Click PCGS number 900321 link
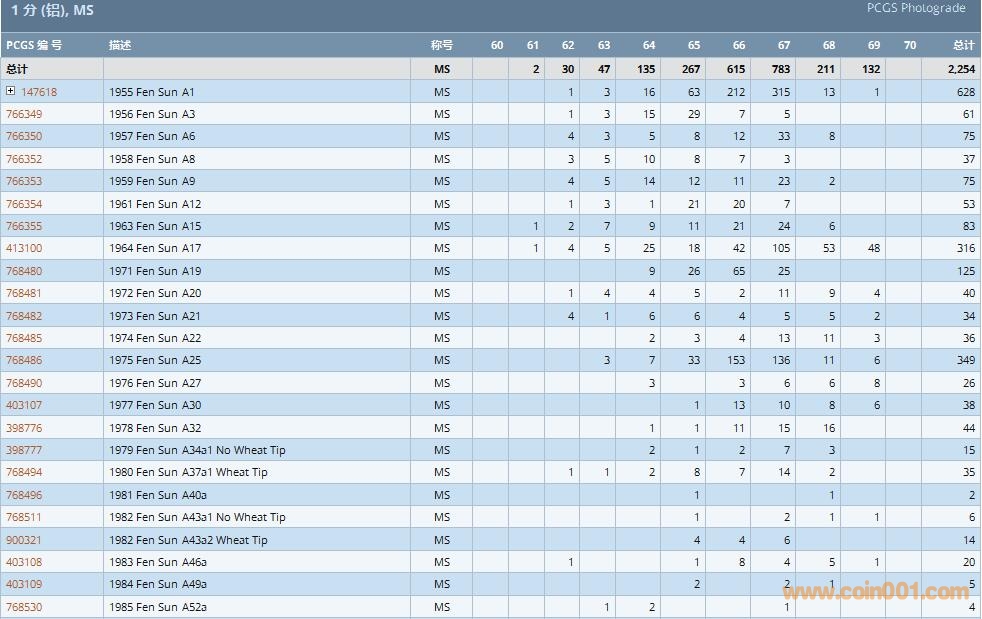This screenshot has width=982, height=619. (x=24, y=540)
